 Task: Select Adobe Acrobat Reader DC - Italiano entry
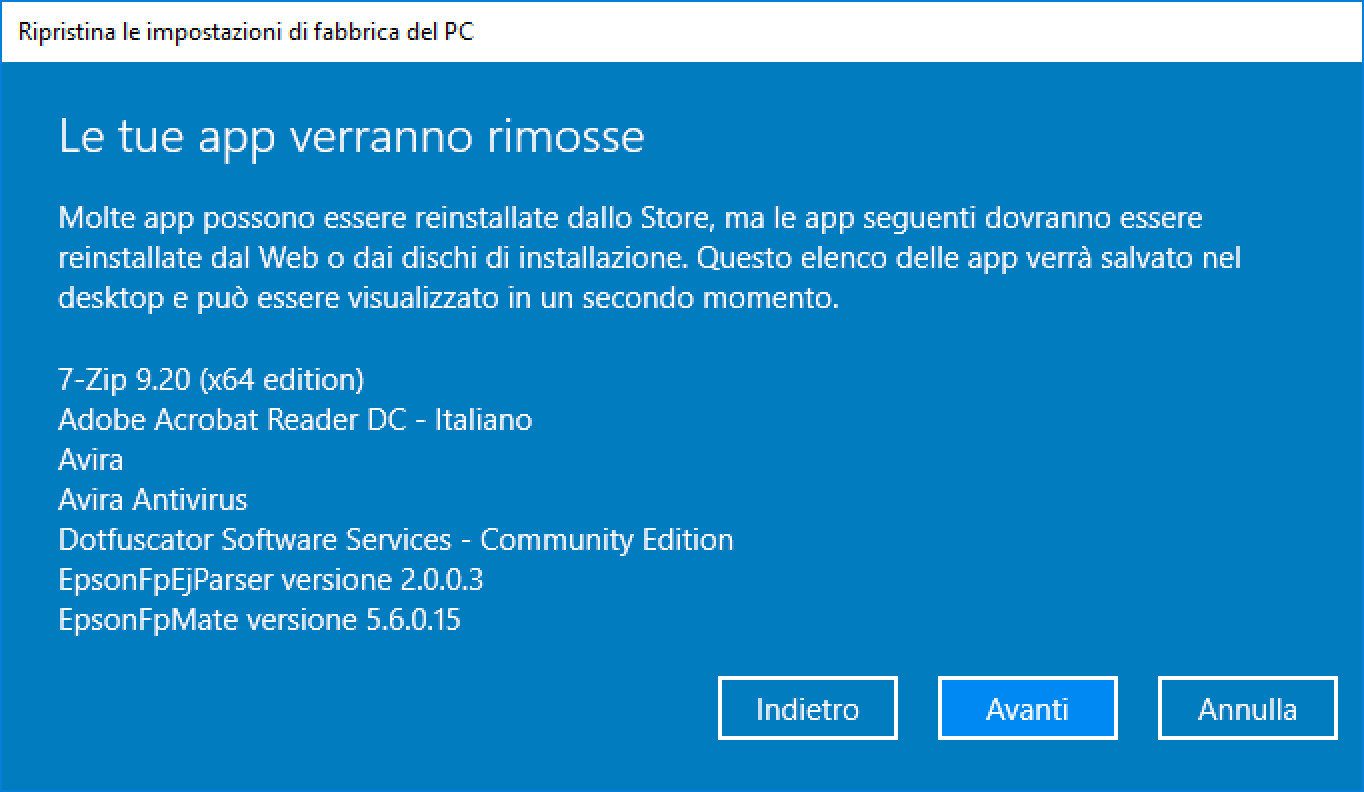coord(295,420)
